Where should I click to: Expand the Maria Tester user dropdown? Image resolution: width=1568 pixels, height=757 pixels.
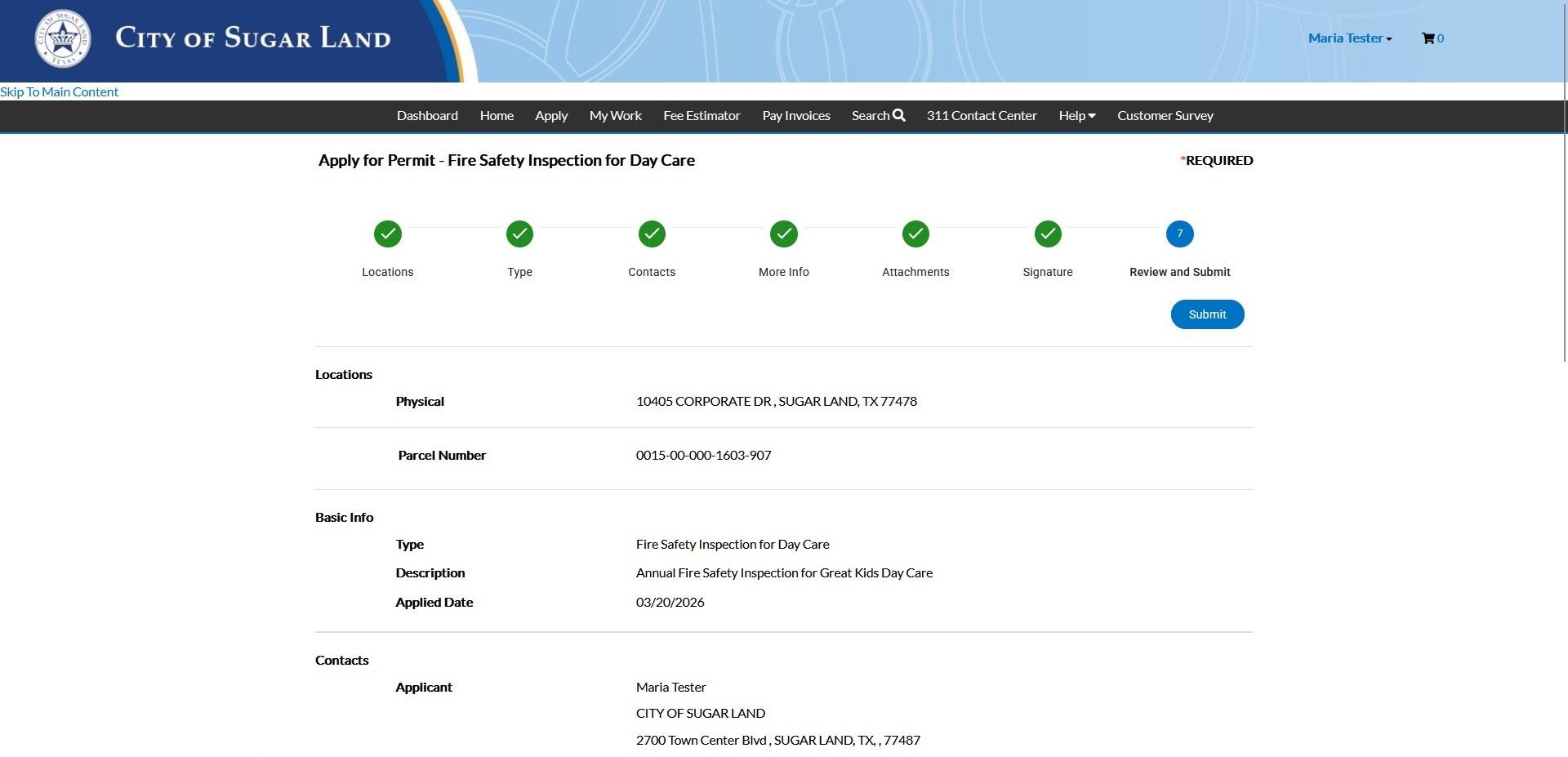[x=1349, y=38]
